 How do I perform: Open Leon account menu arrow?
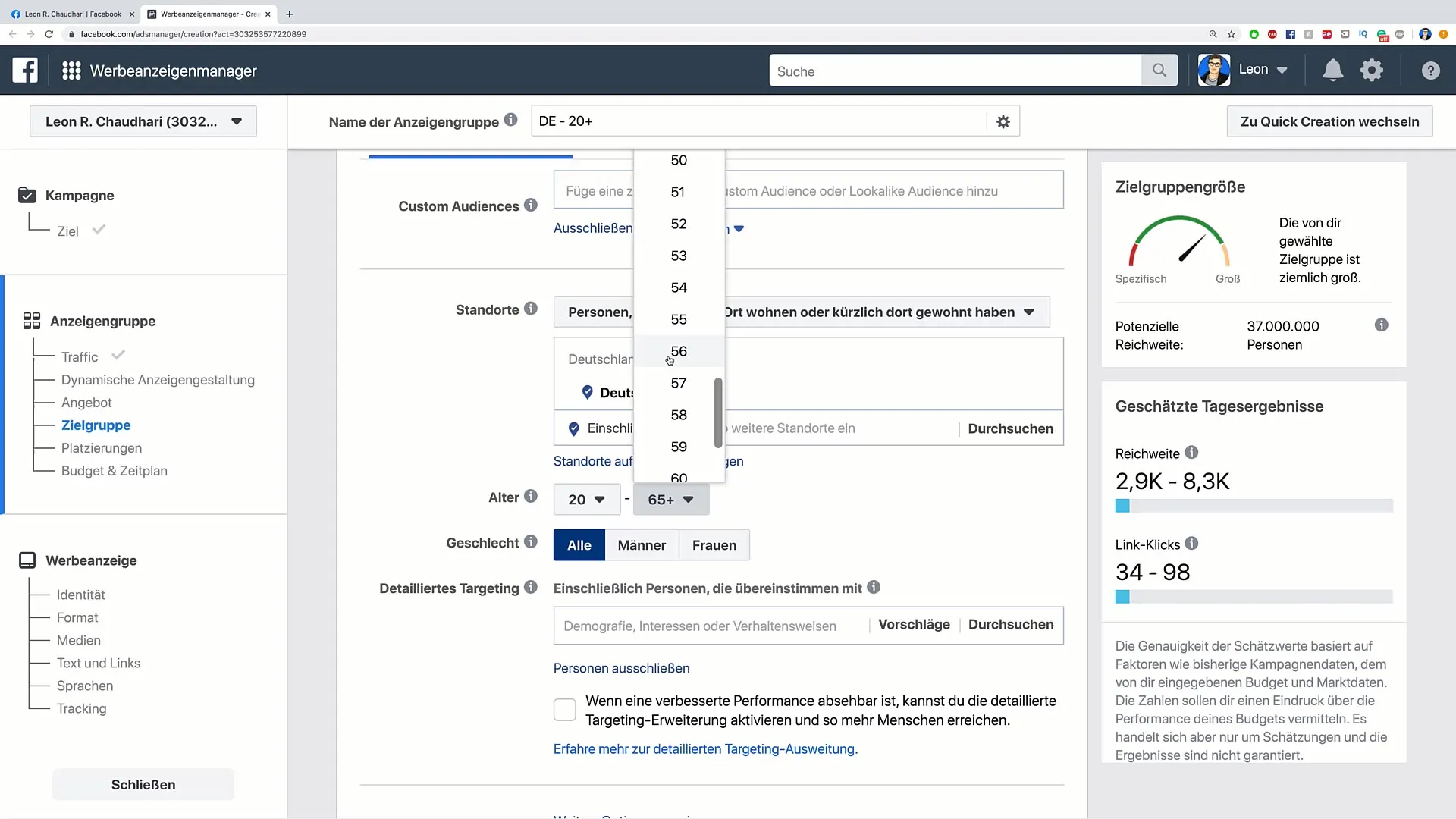click(1282, 71)
